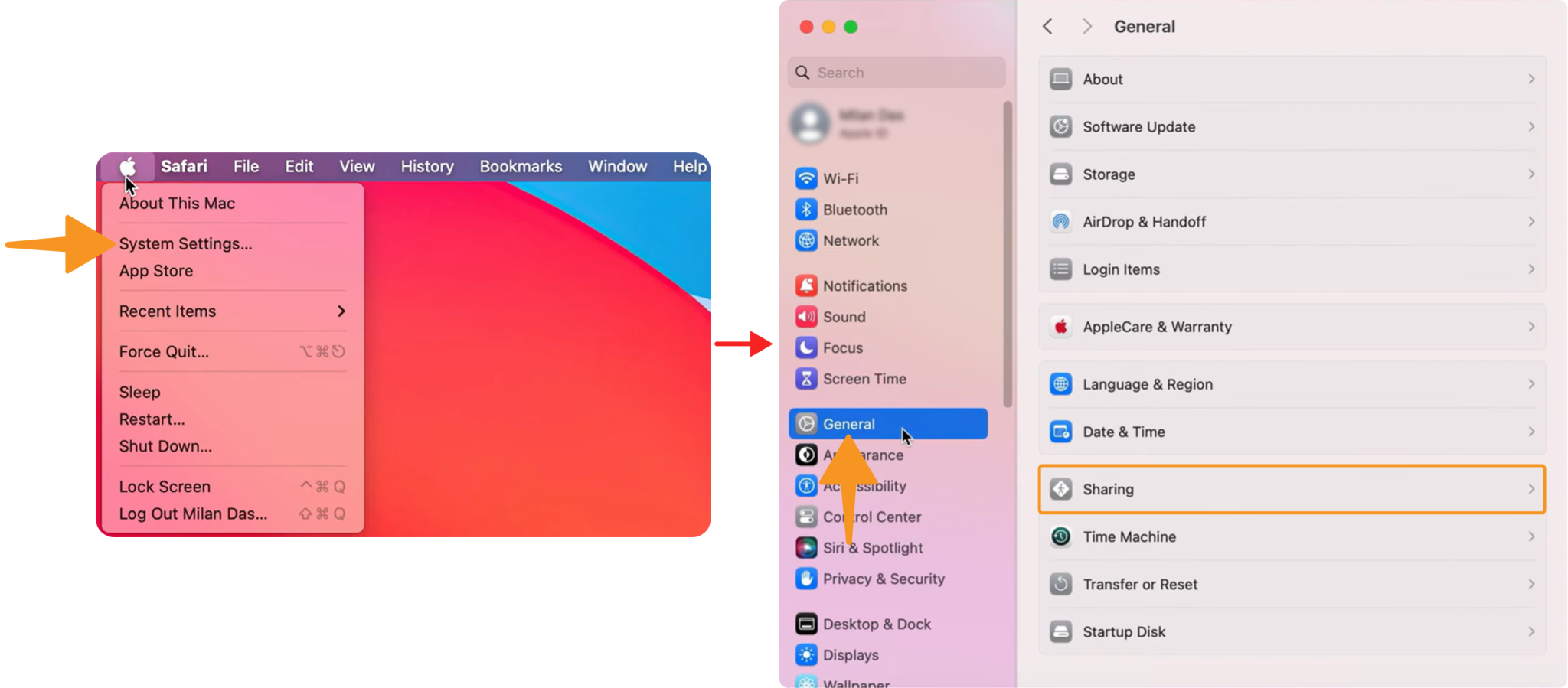
Task: Open the Bookmarks menu
Action: coord(521,166)
